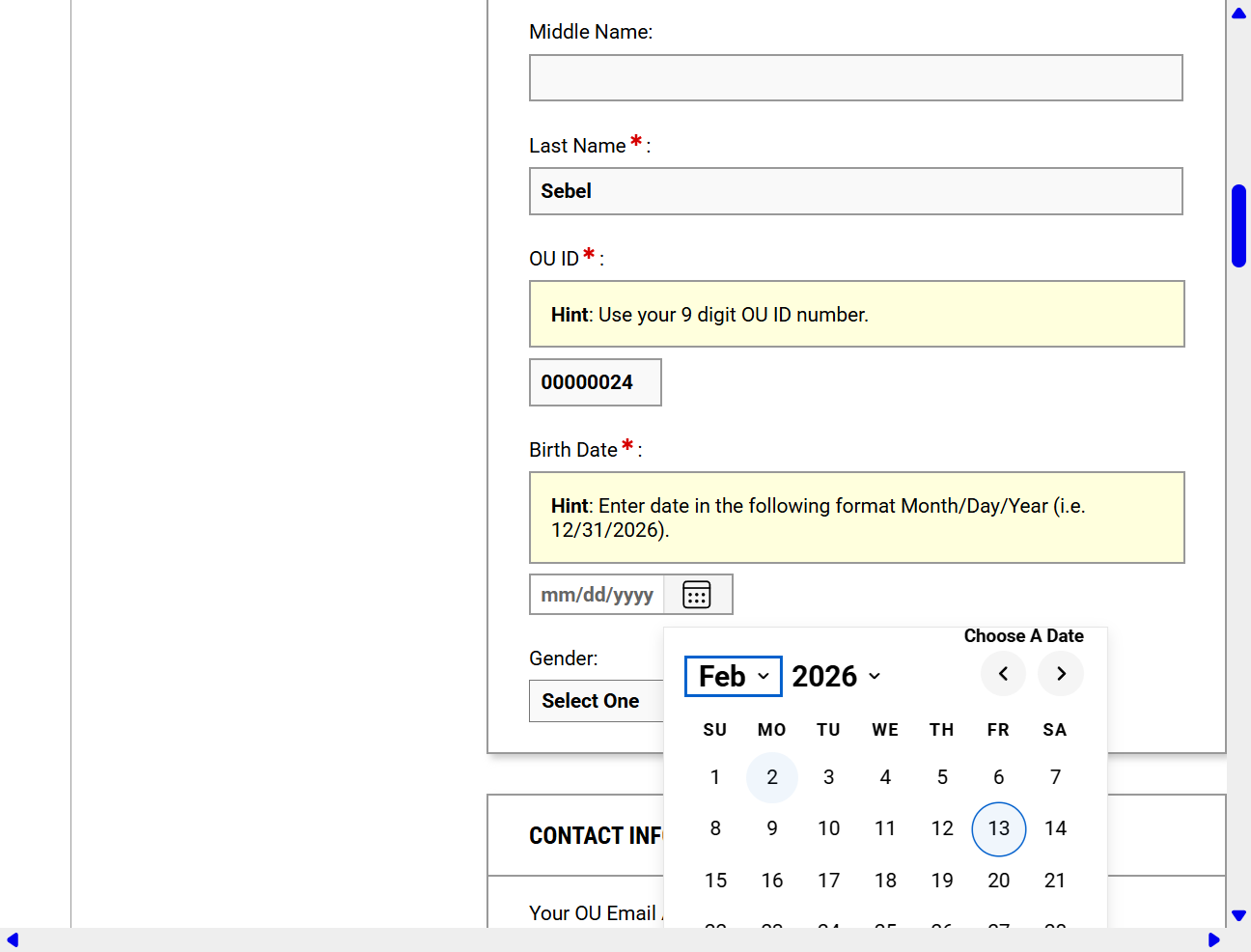This screenshot has width=1251, height=952.
Task: Go to next month in calendar
Action: point(1061,674)
